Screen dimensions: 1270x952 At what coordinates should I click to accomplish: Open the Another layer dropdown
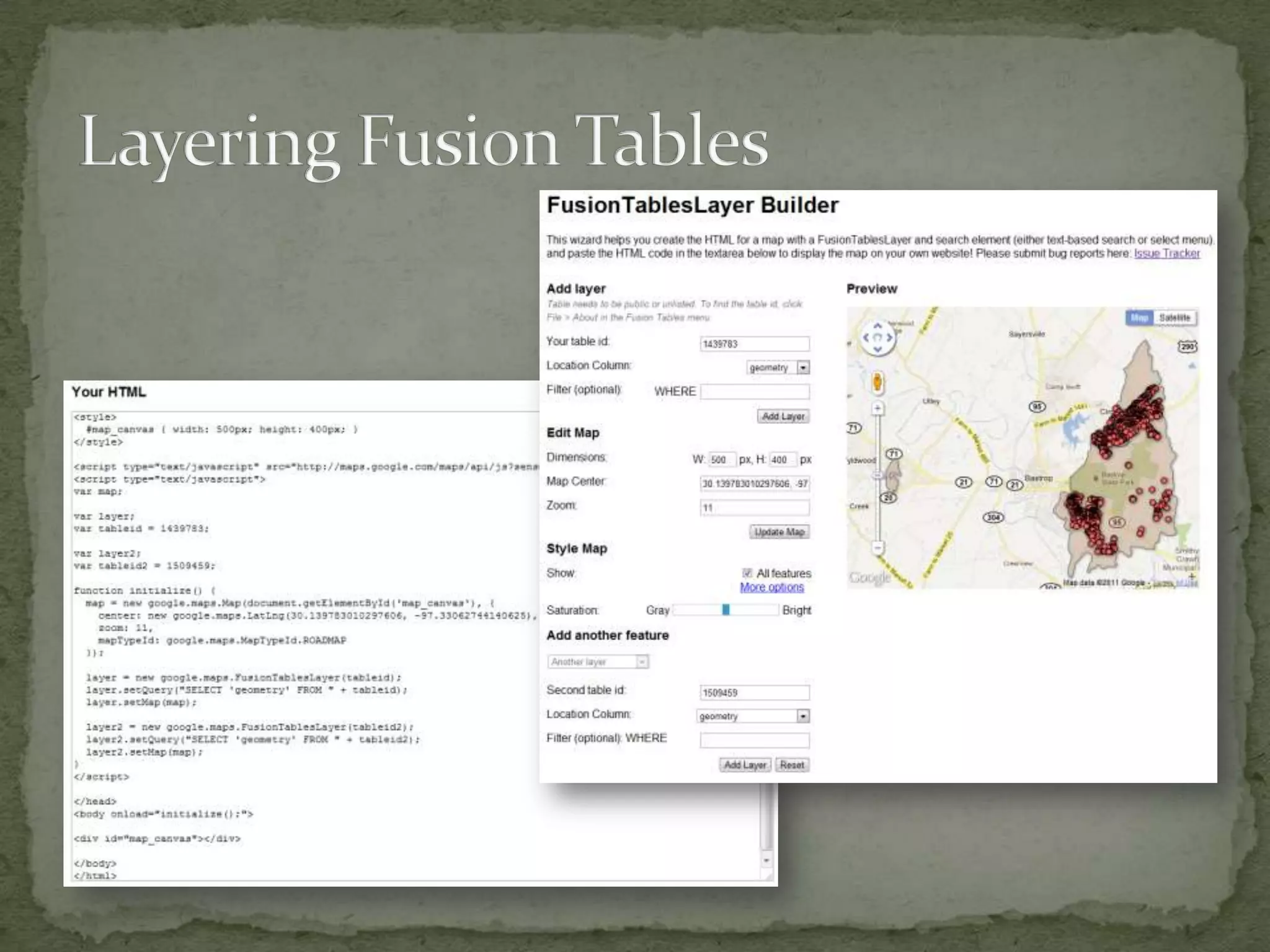(x=598, y=662)
